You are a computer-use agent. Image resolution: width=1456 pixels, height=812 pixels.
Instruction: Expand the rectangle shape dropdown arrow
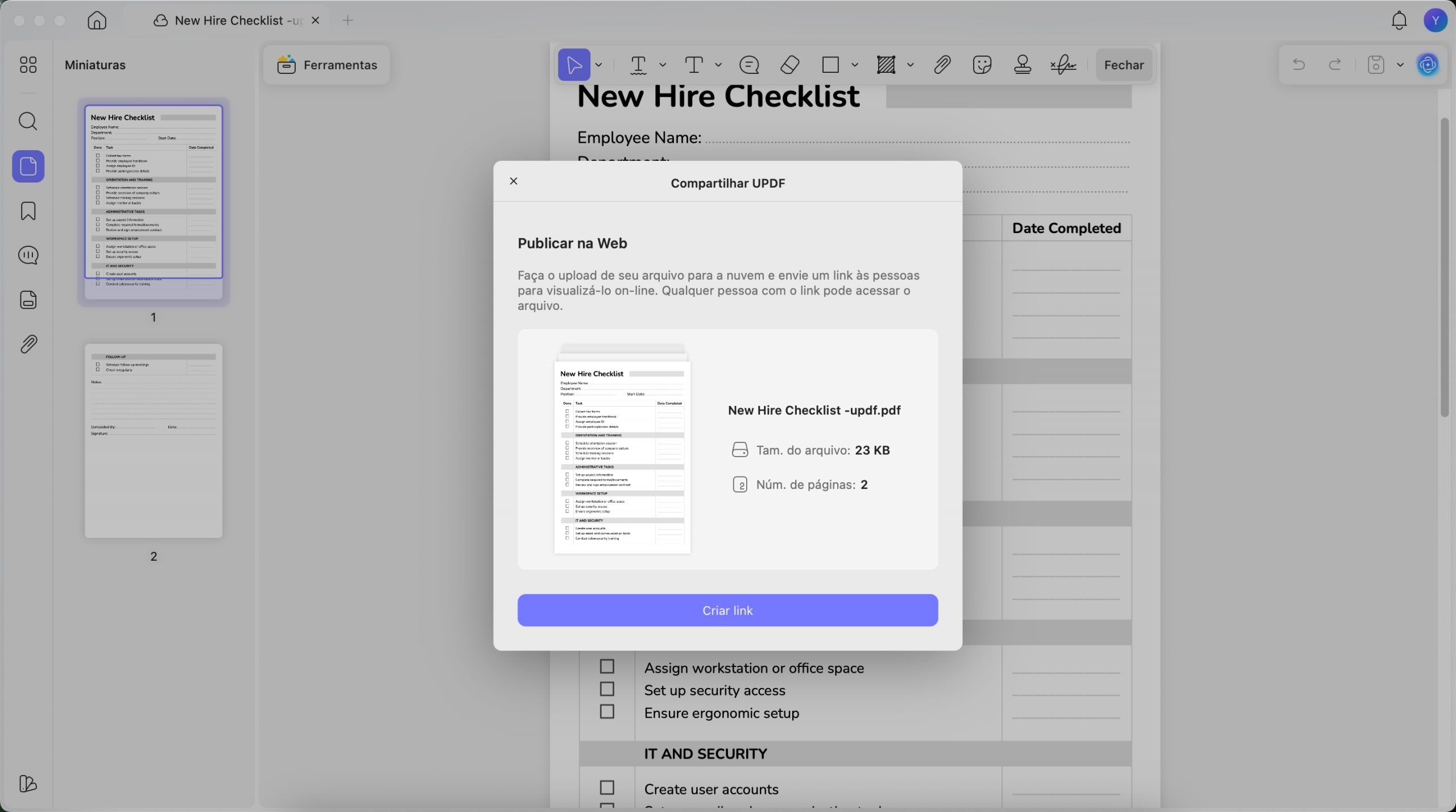pos(855,65)
